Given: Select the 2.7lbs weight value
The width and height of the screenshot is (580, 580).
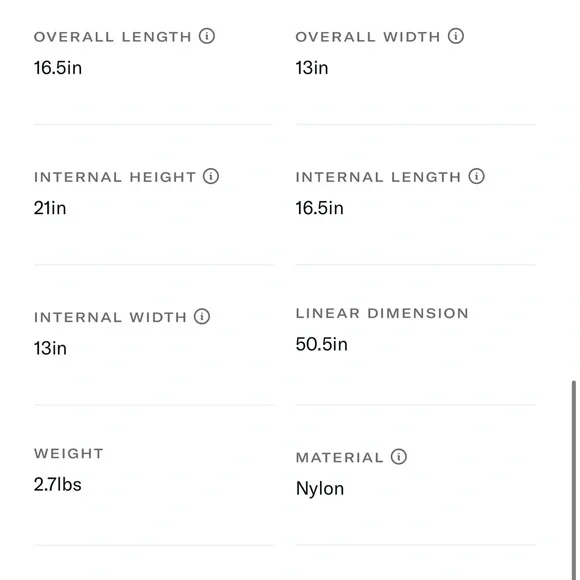Looking at the screenshot, I should 58,484.
